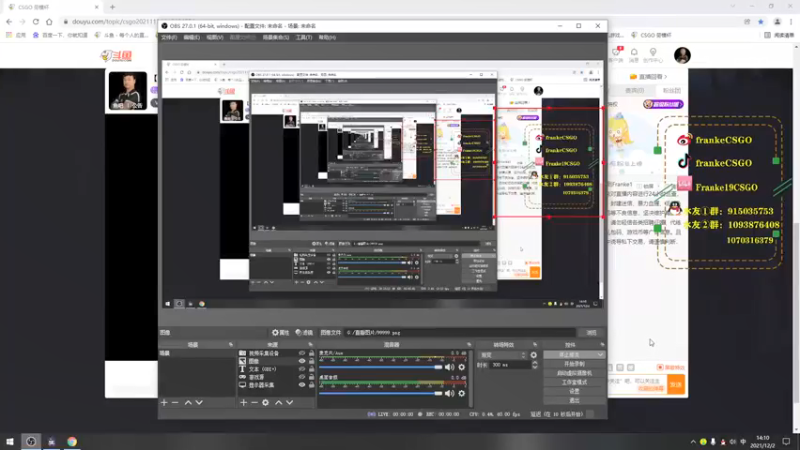Move scene down with arrow icon
The width and height of the screenshot is (800, 450).
point(199,403)
